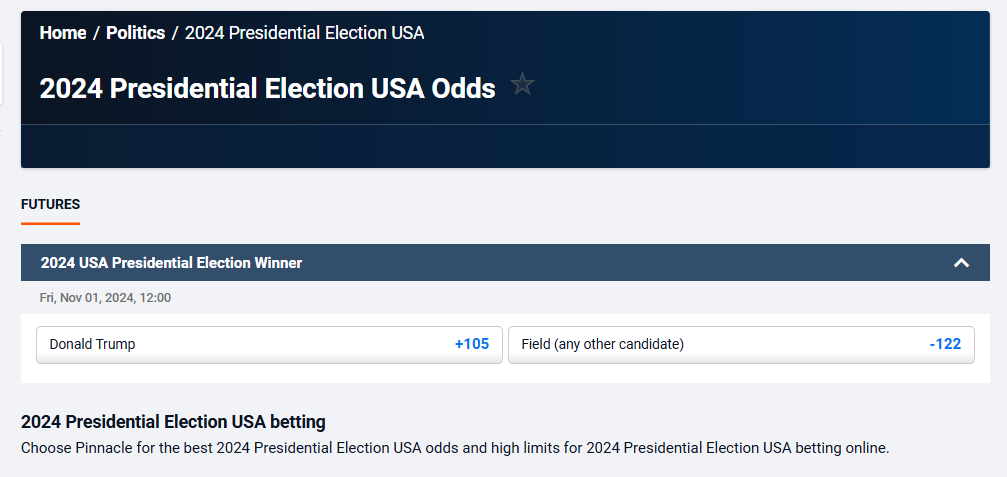The height and width of the screenshot is (477, 1007).
Task: Click the 2024 Presidential Election USA Odds heading
Action: (x=267, y=88)
